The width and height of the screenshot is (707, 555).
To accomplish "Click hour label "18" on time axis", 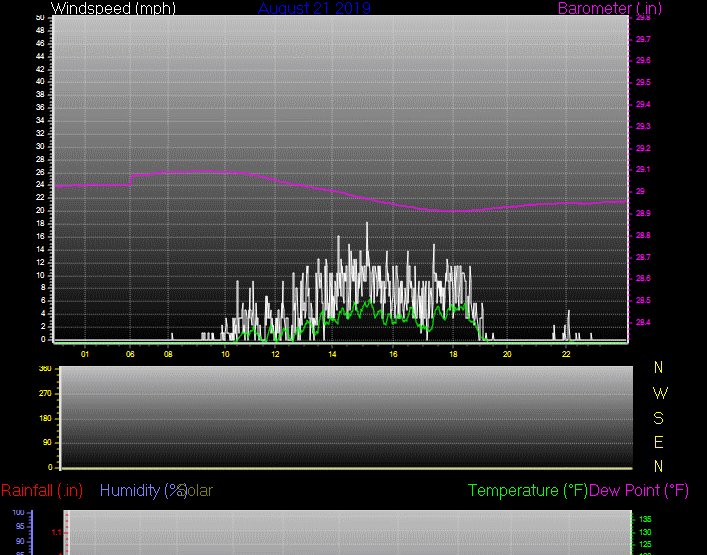I will pos(453,354).
